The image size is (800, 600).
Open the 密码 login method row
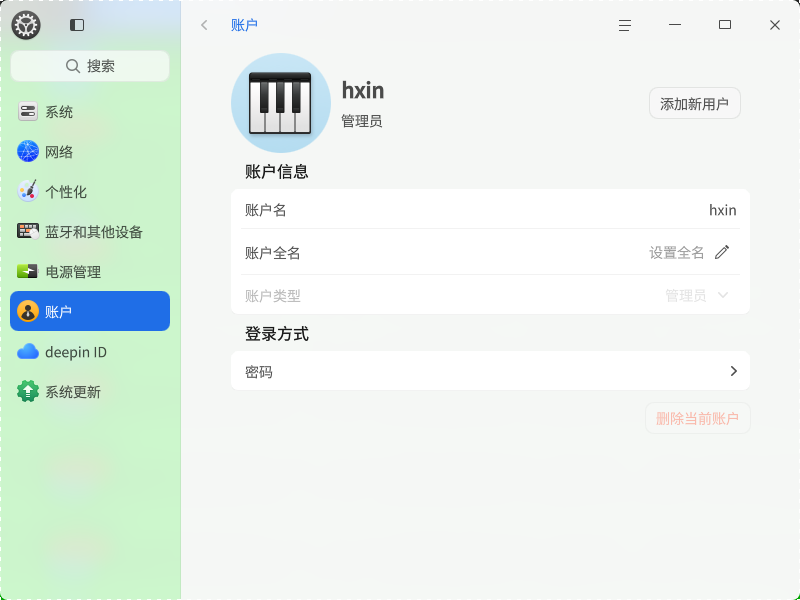(x=490, y=371)
